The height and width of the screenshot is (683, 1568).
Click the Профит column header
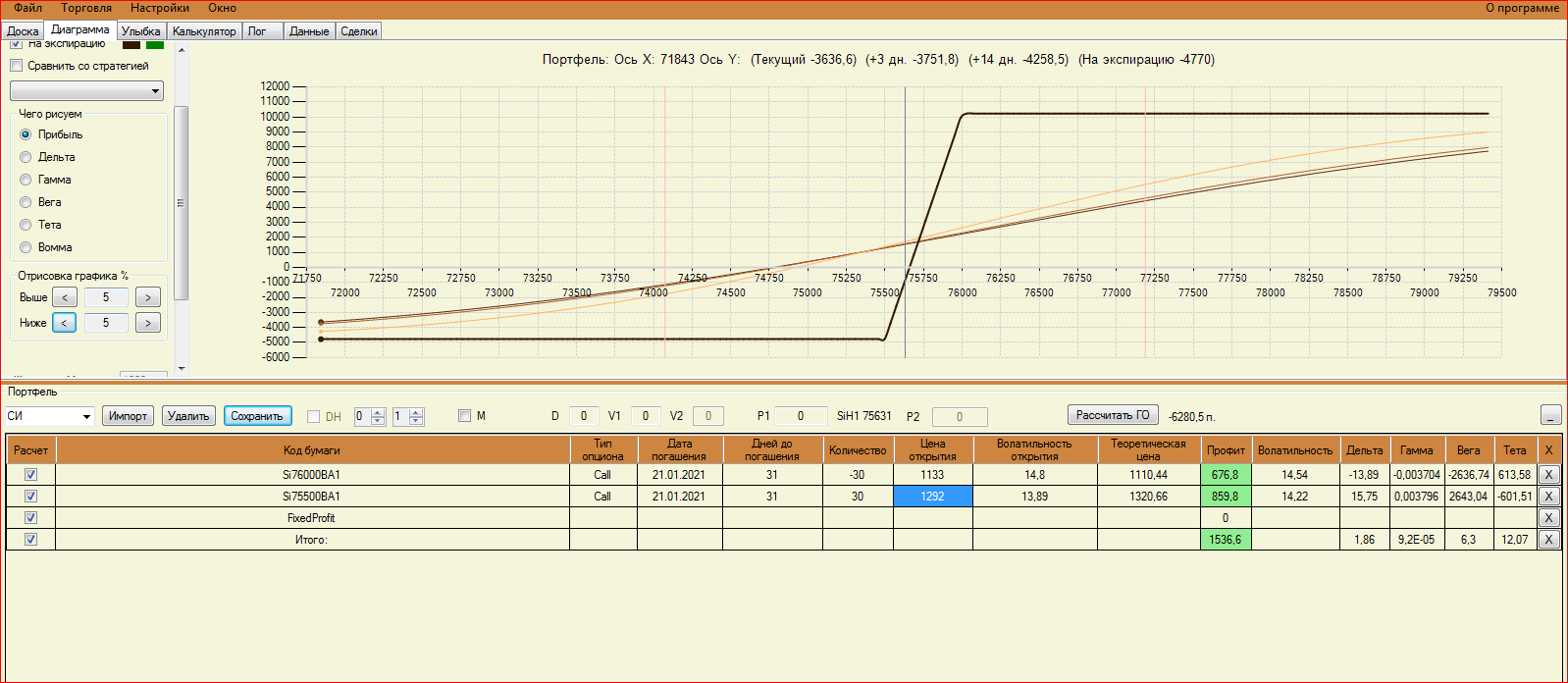1226,450
